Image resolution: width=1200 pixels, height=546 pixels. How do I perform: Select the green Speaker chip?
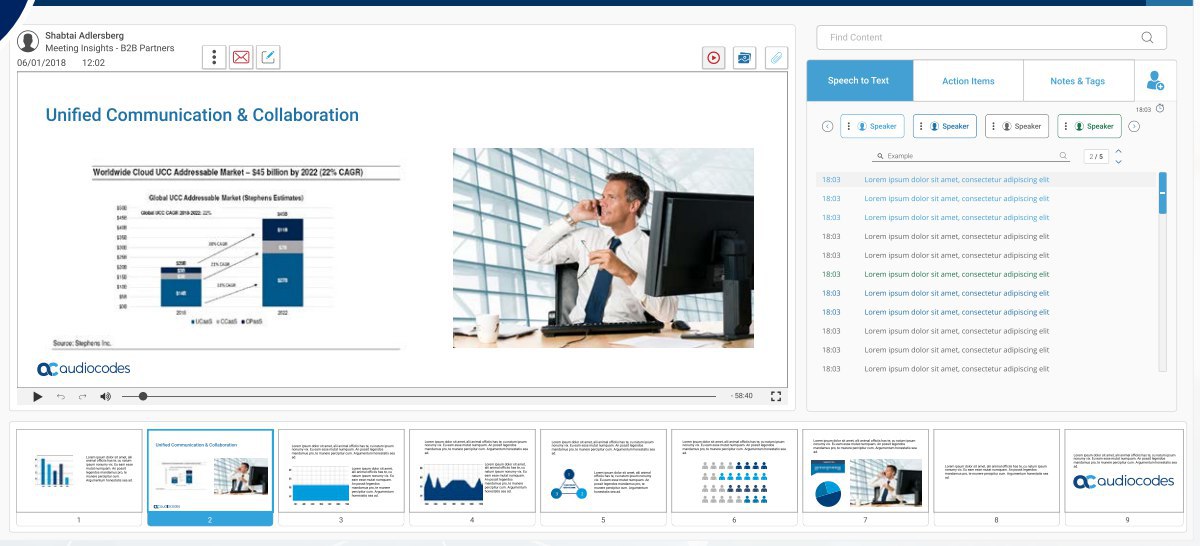pos(1090,126)
